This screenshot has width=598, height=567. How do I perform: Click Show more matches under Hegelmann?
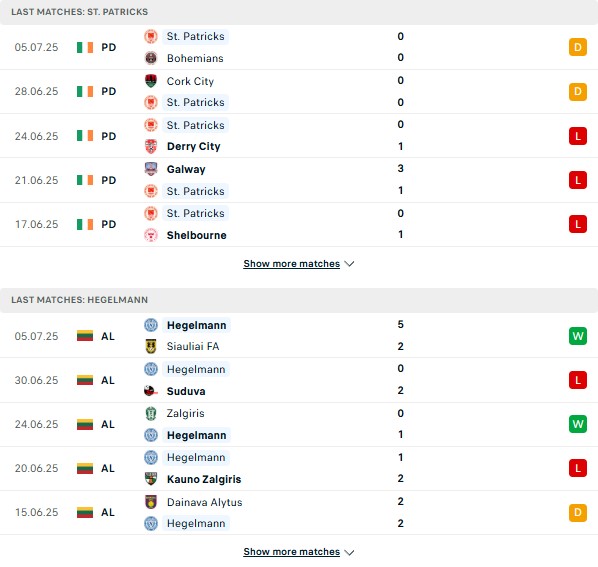[291, 552]
